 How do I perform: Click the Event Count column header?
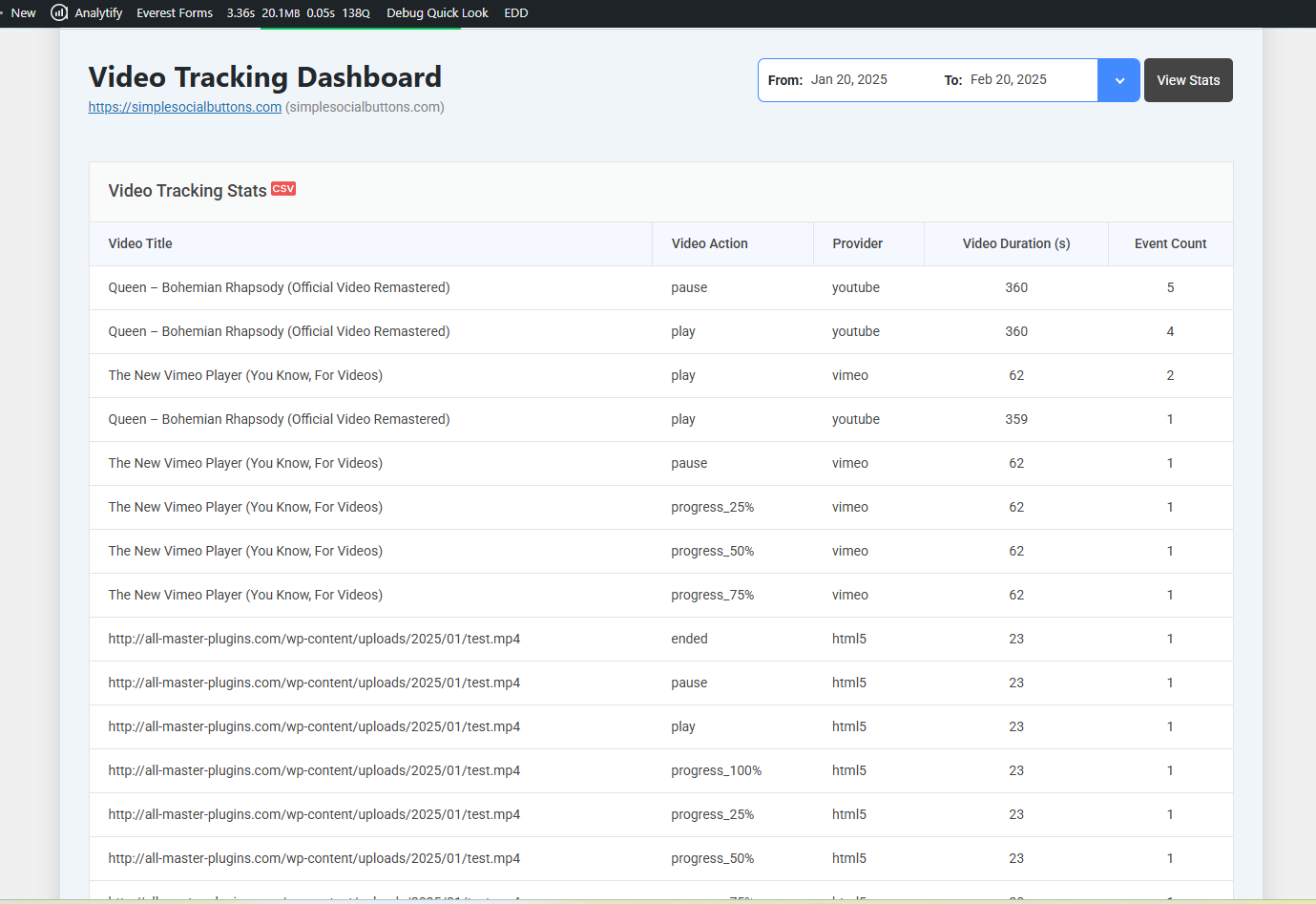coord(1170,243)
